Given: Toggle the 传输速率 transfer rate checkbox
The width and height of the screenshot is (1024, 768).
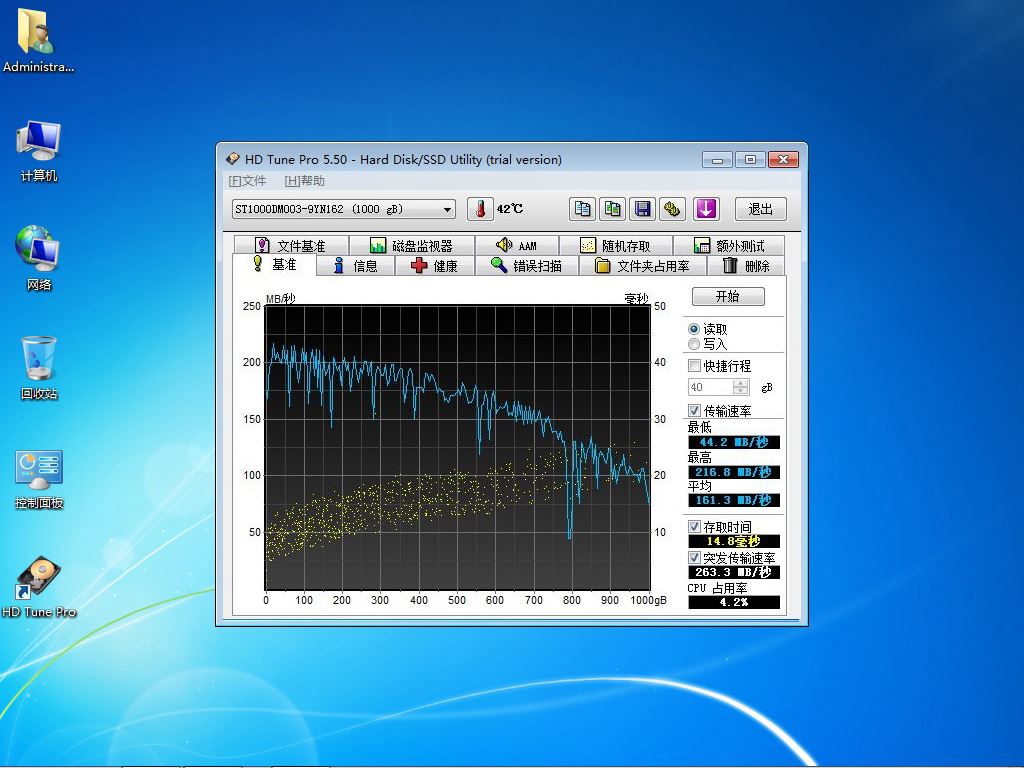Looking at the screenshot, I should click(x=694, y=410).
